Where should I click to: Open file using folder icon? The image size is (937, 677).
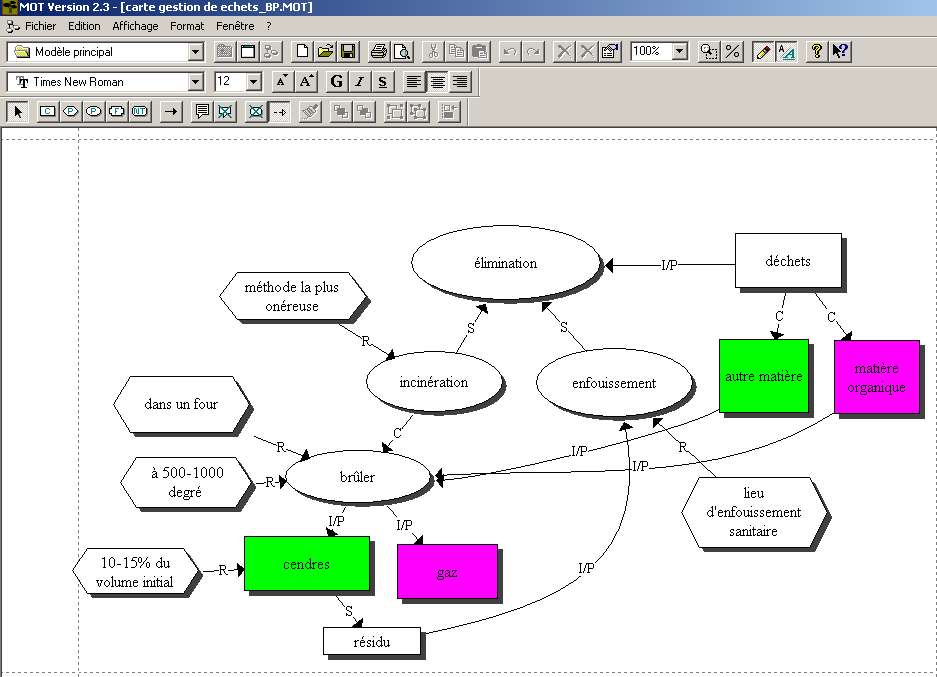pos(325,51)
